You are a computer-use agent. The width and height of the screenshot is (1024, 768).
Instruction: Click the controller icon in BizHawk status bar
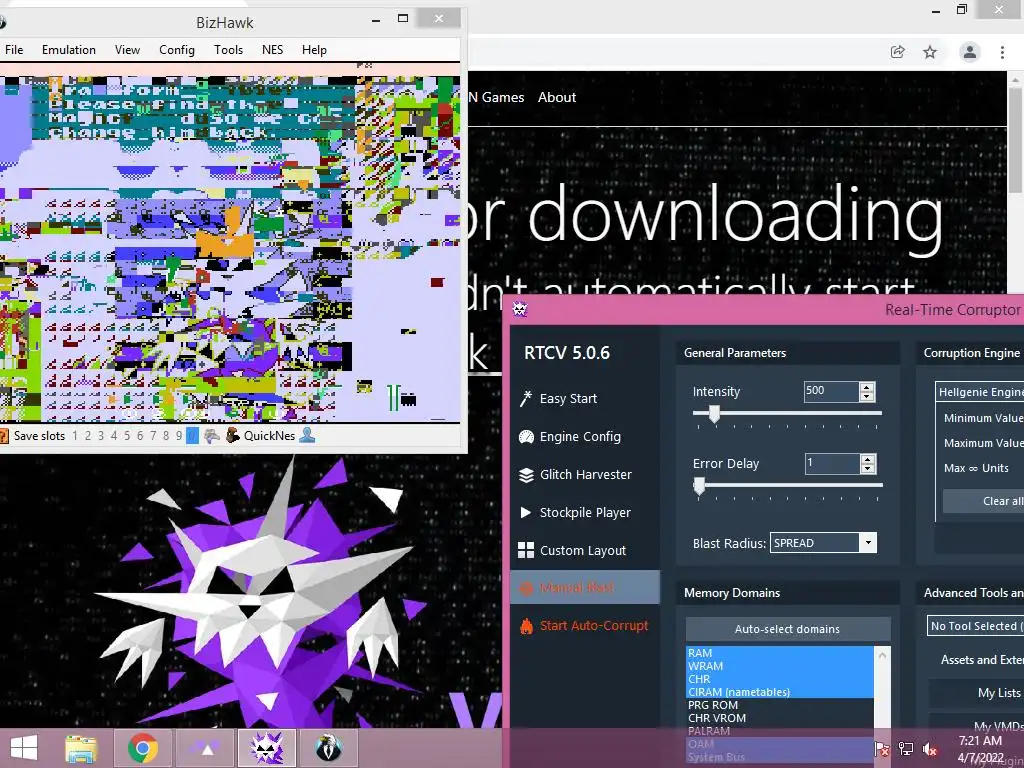(212, 436)
